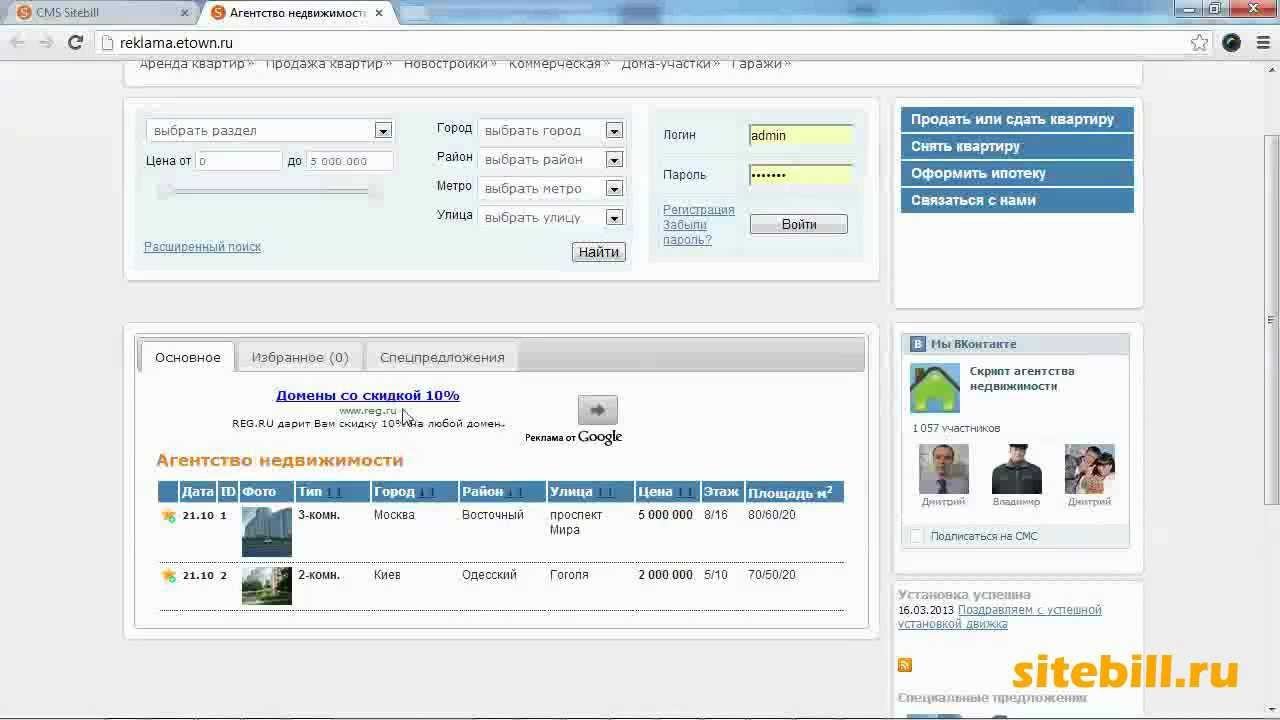Sort listings by Цена column arrows
Image resolution: width=1280 pixels, height=720 pixels.
[x=685, y=492]
